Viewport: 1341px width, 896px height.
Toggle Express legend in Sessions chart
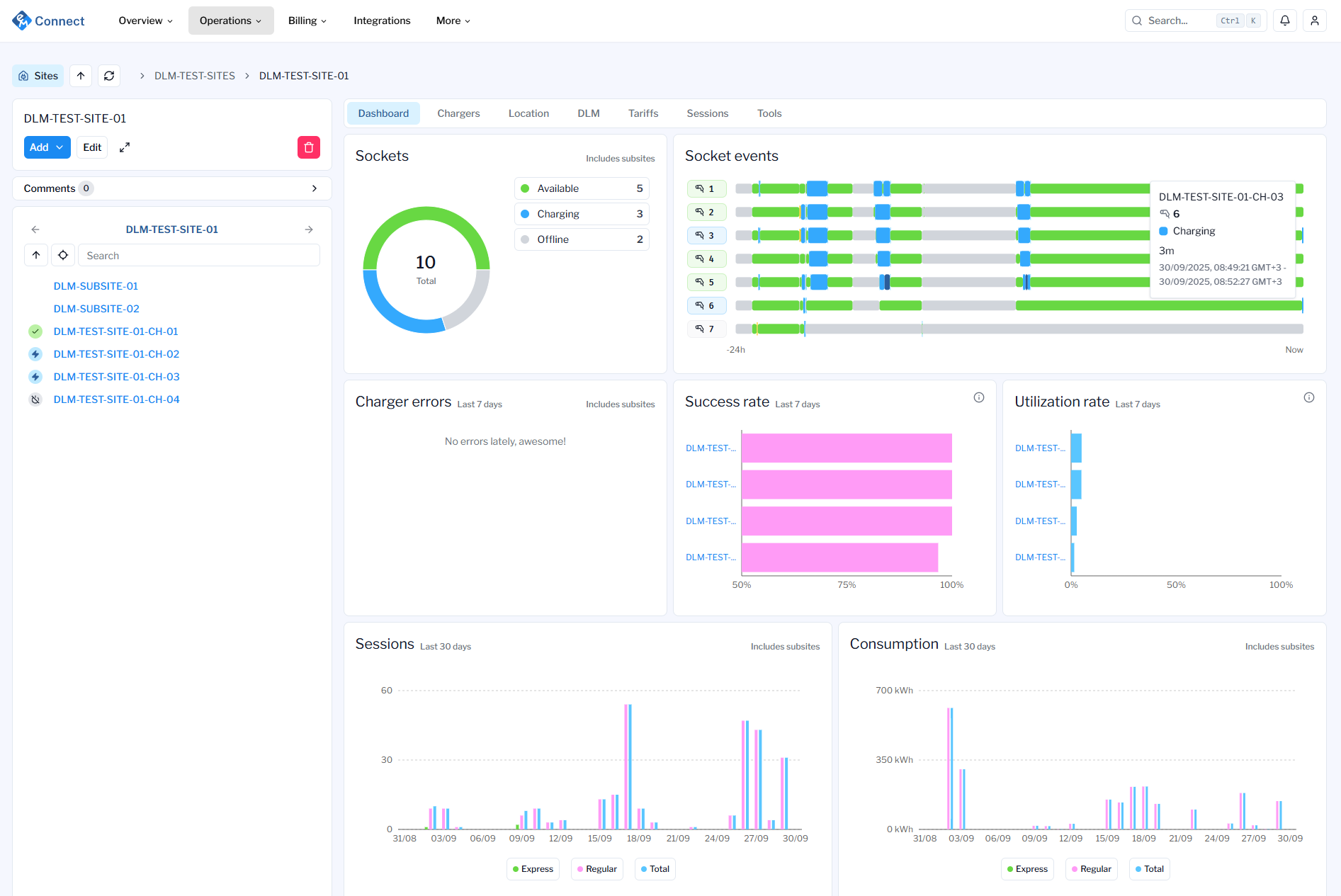tap(533, 869)
